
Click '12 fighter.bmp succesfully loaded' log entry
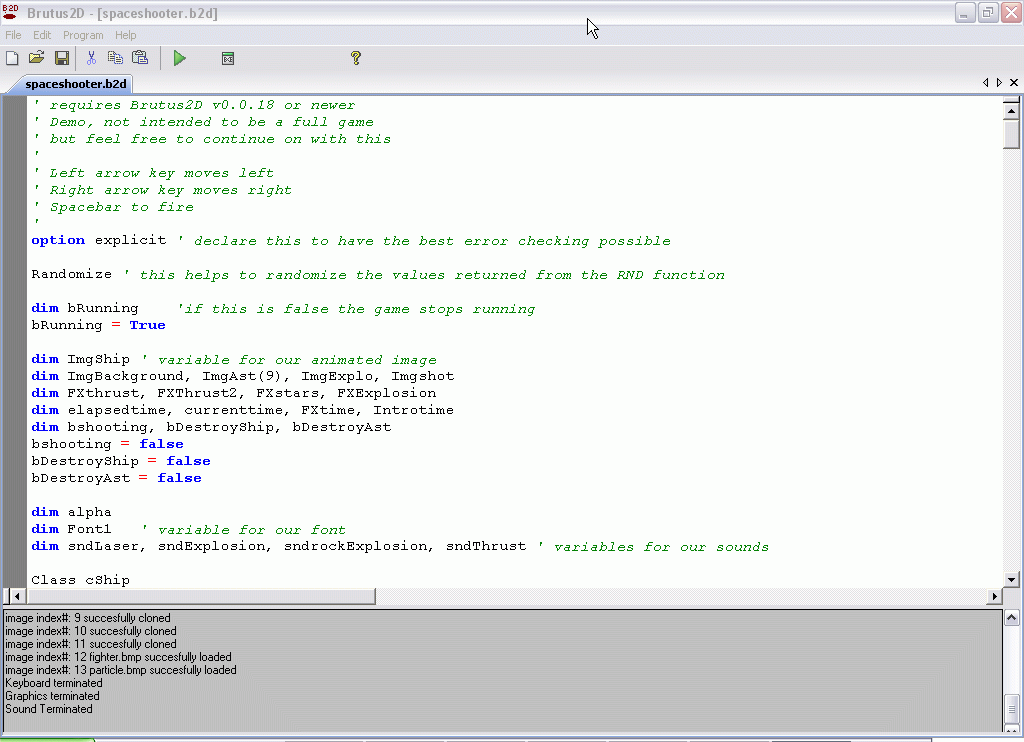click(x=118, y=656)
